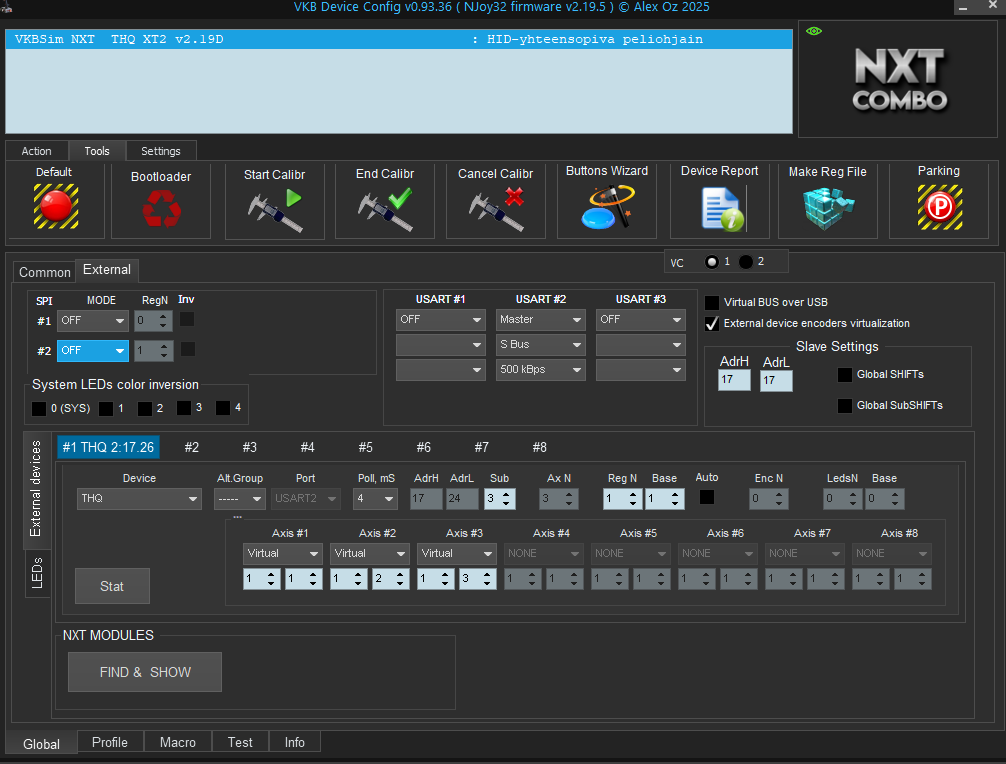This screenshot has width=1006, height=764.
Task: Open SPI #2 mode dropdown
Action: (92, 350)
